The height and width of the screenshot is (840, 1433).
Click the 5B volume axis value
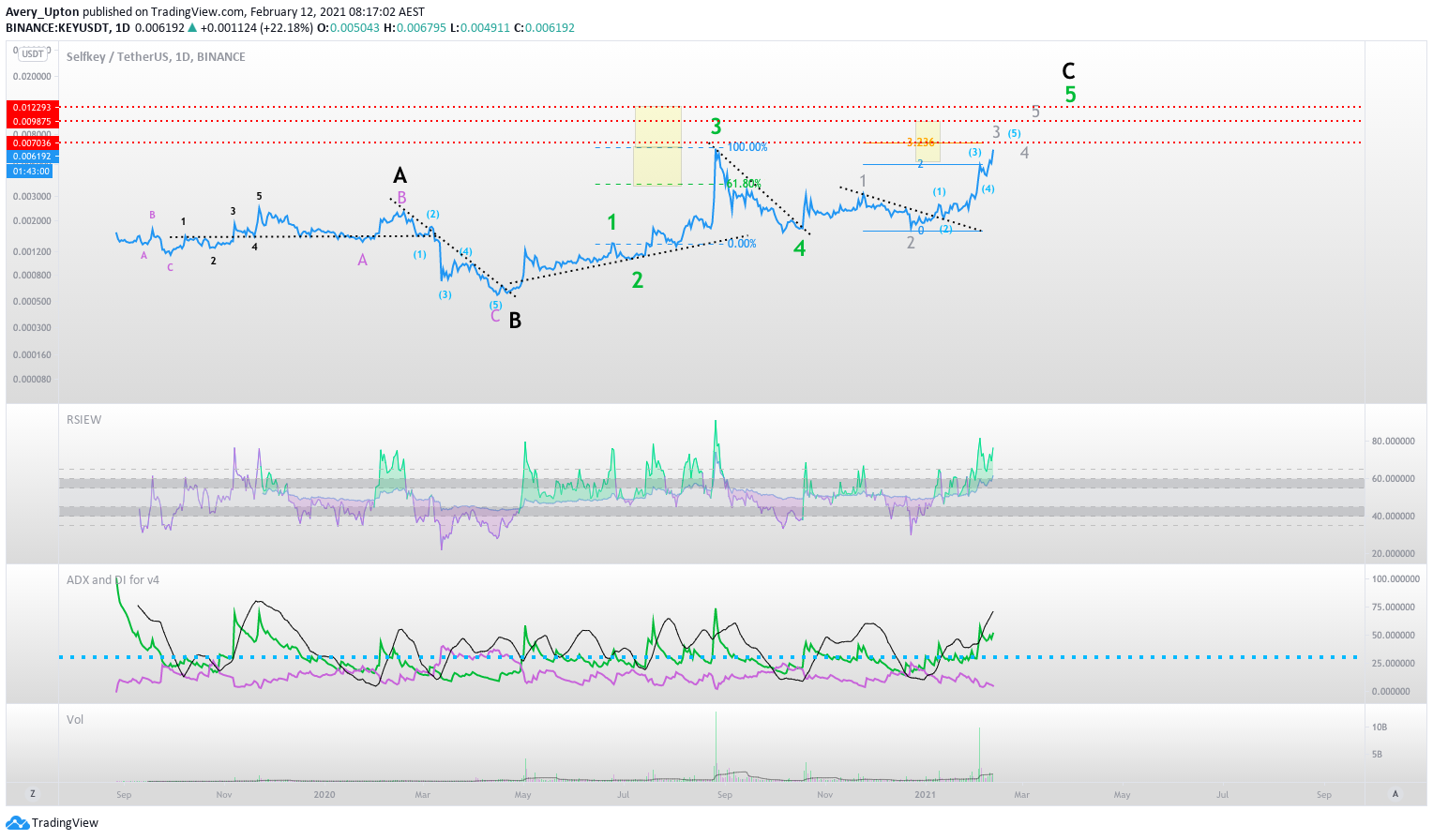1377,755
